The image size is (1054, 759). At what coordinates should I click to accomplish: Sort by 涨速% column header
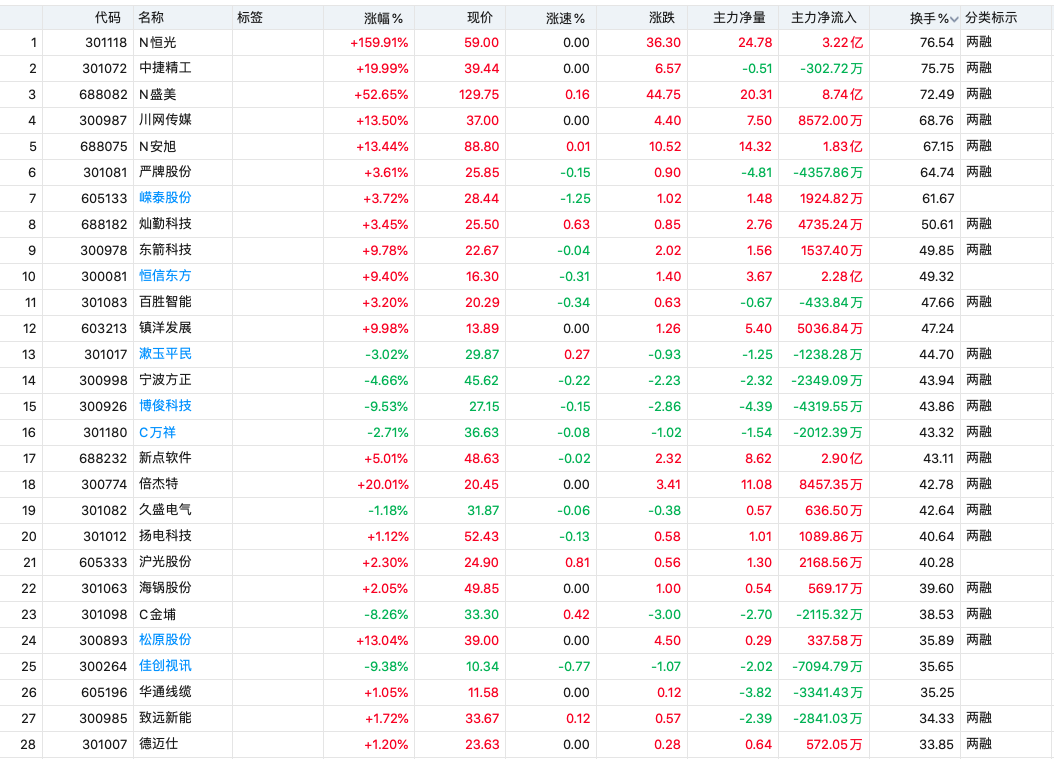point(565,18)
